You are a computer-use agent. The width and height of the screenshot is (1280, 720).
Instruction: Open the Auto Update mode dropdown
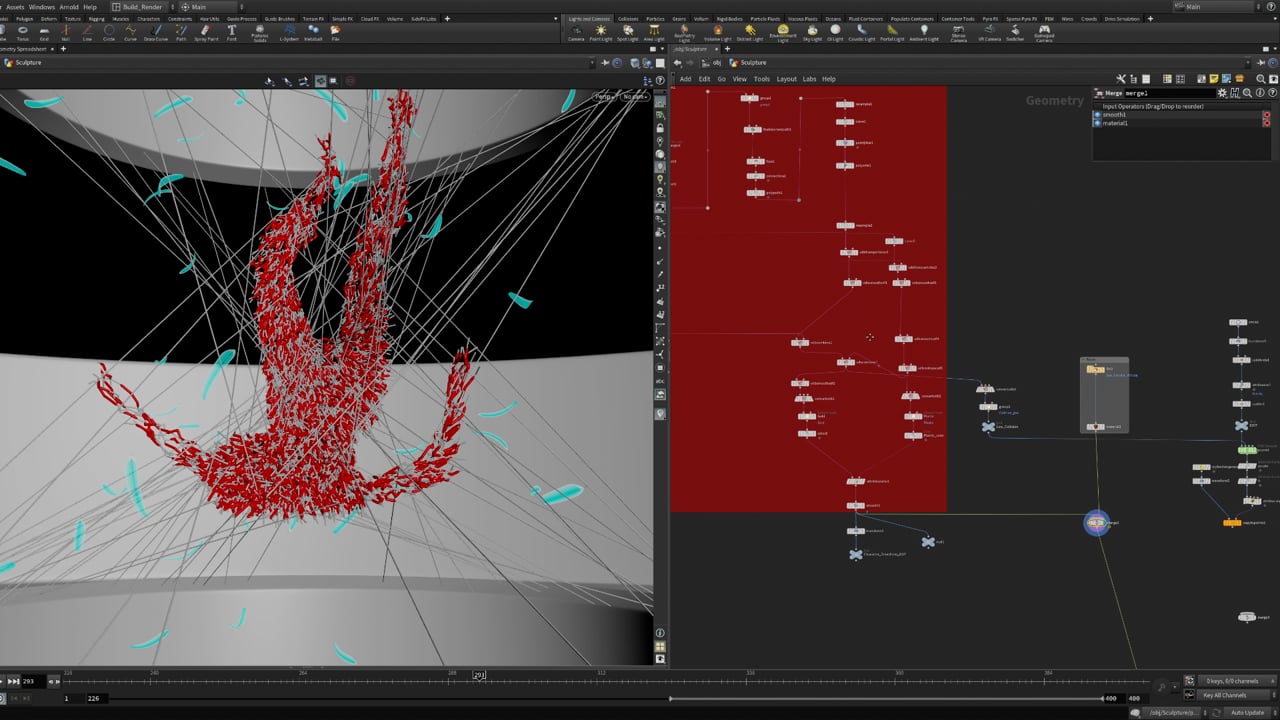(1247, 713)
